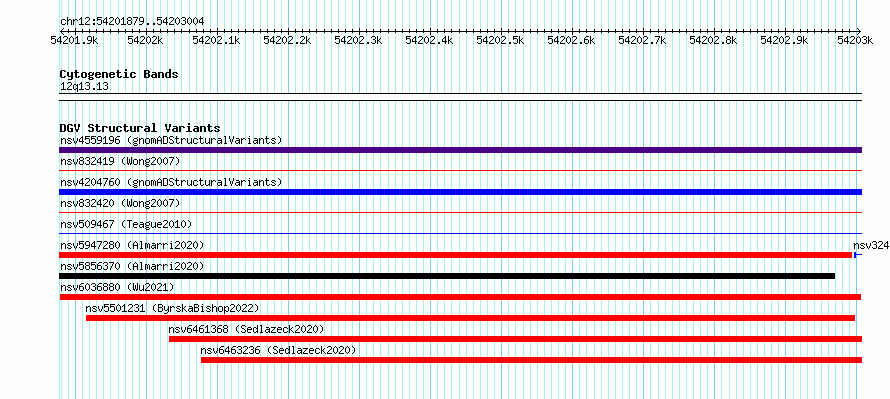Click the nsv509467 (Teague2010) label
Image resolution: width=890 pixels, height=399 pixels.
point(126,224)
